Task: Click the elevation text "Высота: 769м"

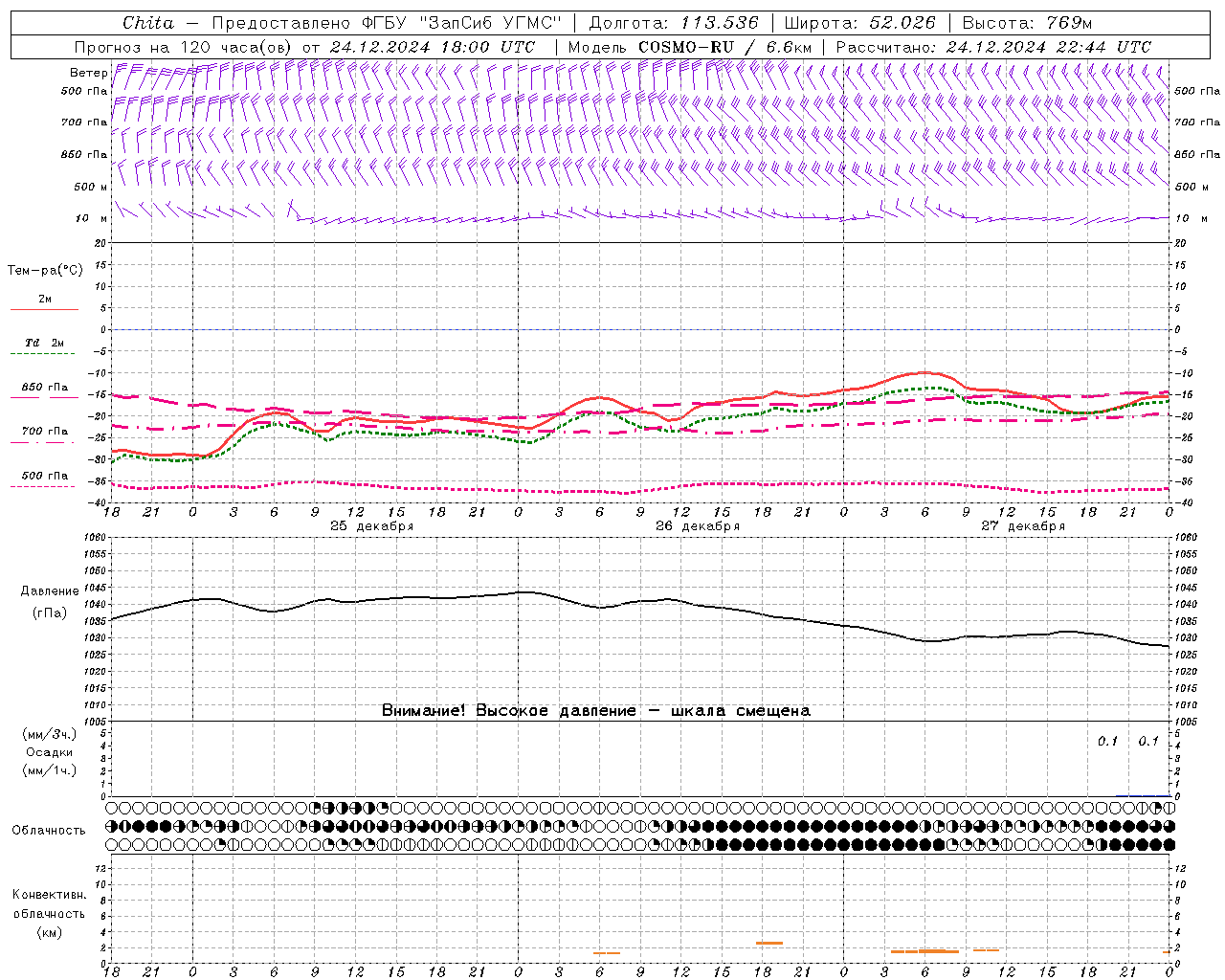Action: point(1027,23)
